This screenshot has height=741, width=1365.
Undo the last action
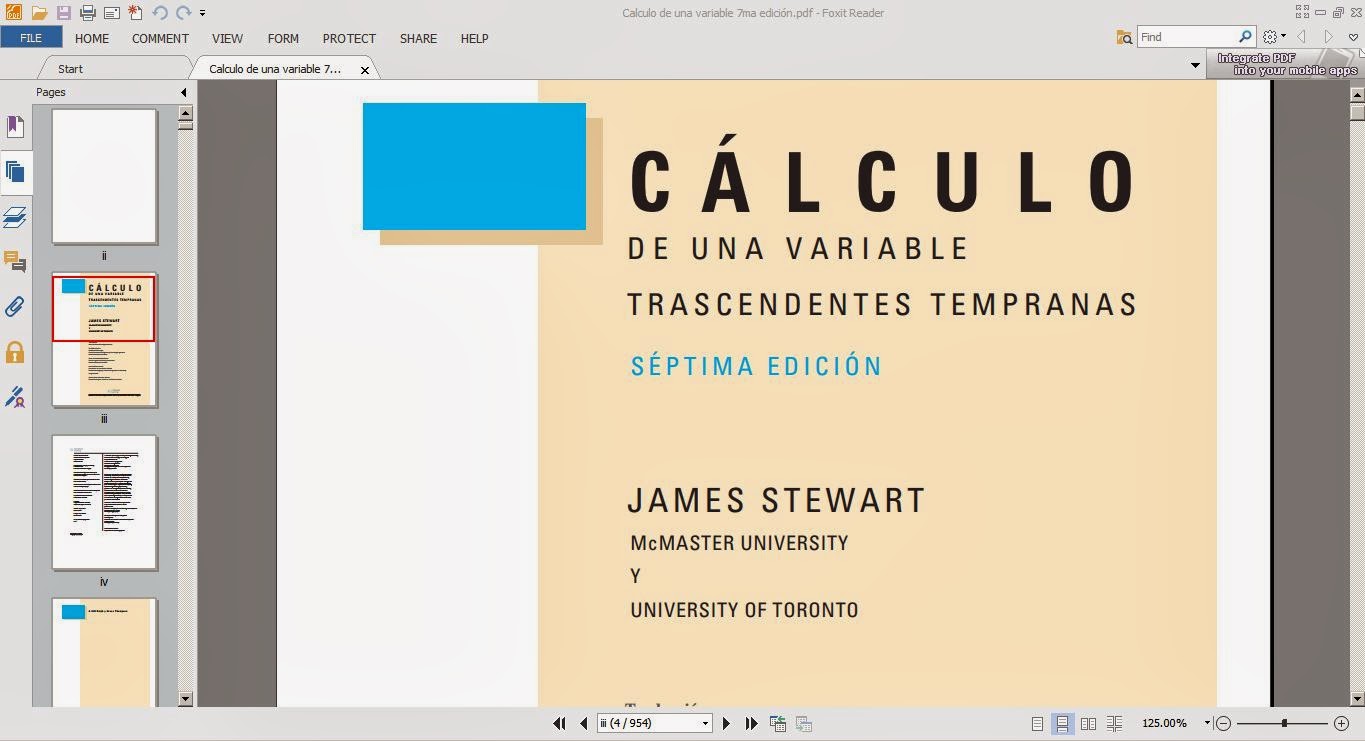point(160,13)
